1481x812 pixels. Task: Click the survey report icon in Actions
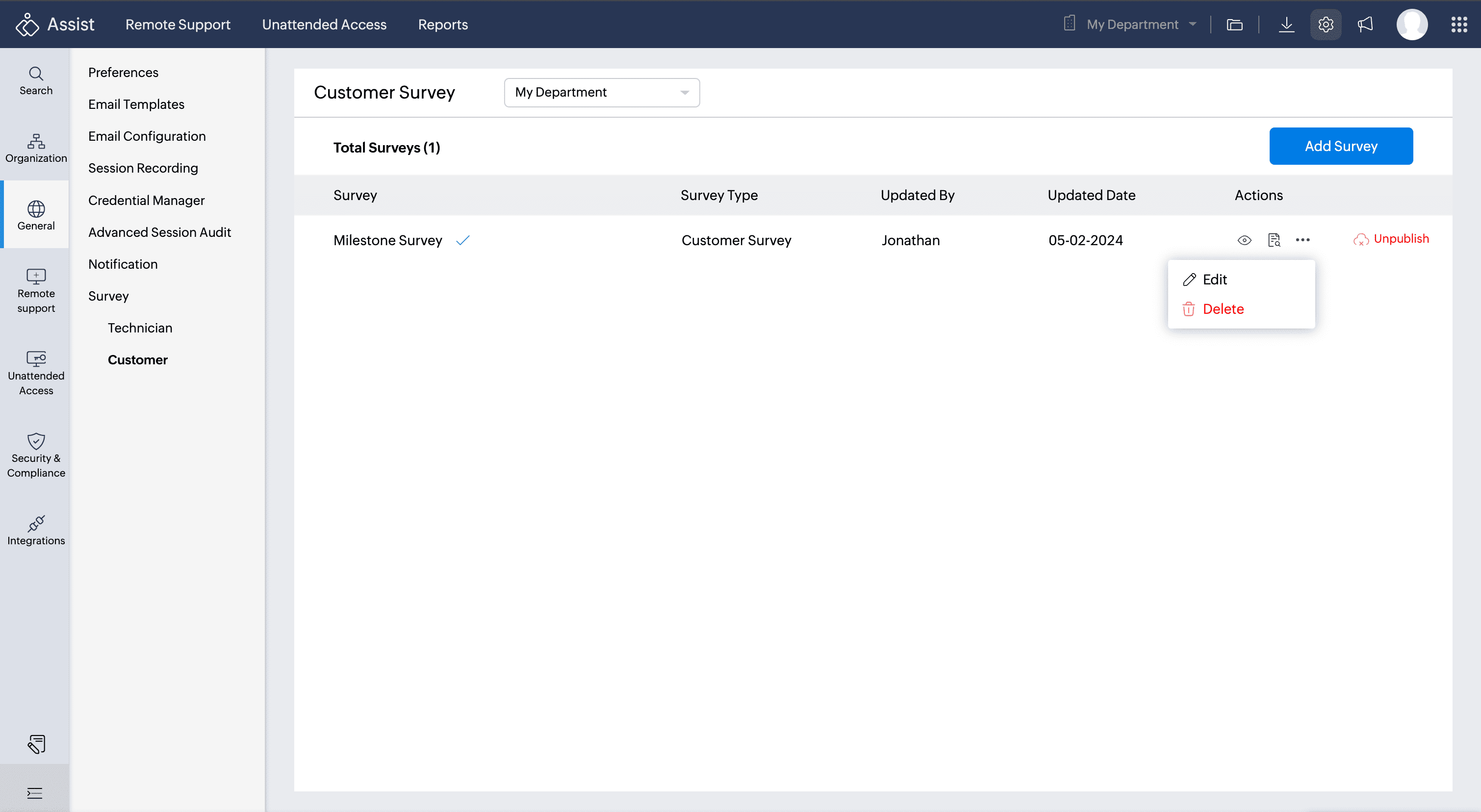tap(1274, 240)
